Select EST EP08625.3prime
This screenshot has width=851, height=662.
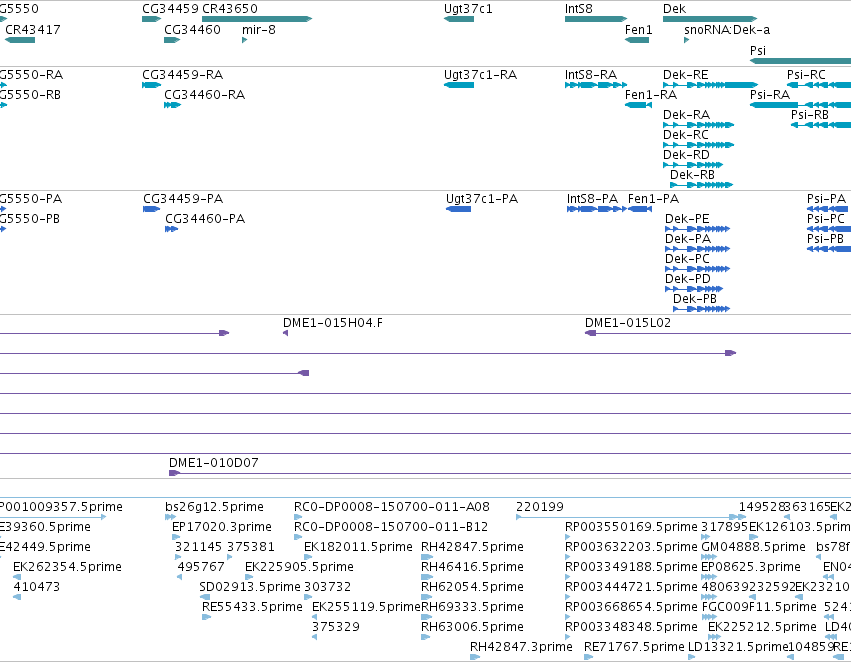[709, 577]
